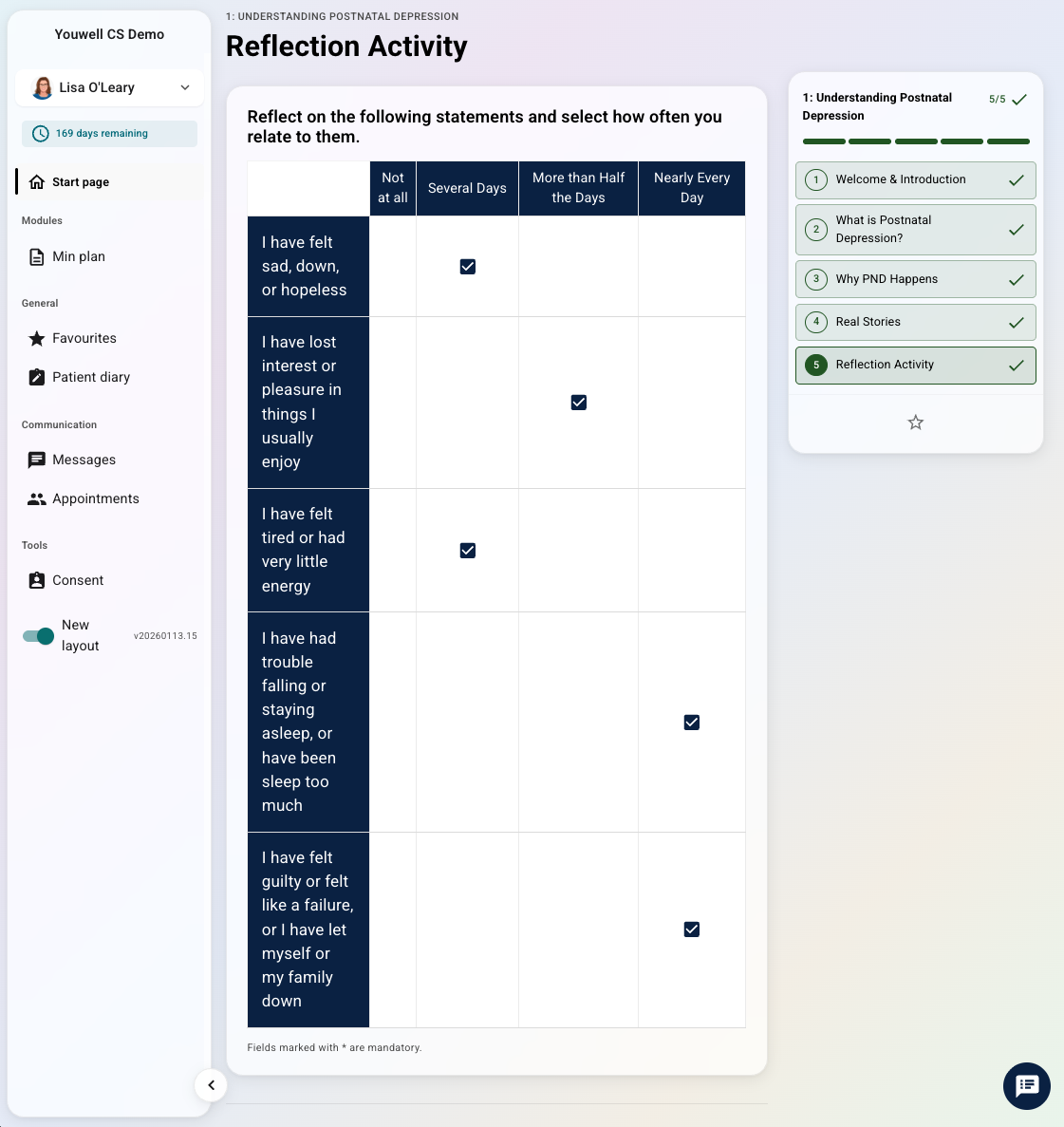The height and width of the screenshot is (1127, 1064).
Task: Click the step 5 circle beside Reflection Activity
Action: click(816, 366)
